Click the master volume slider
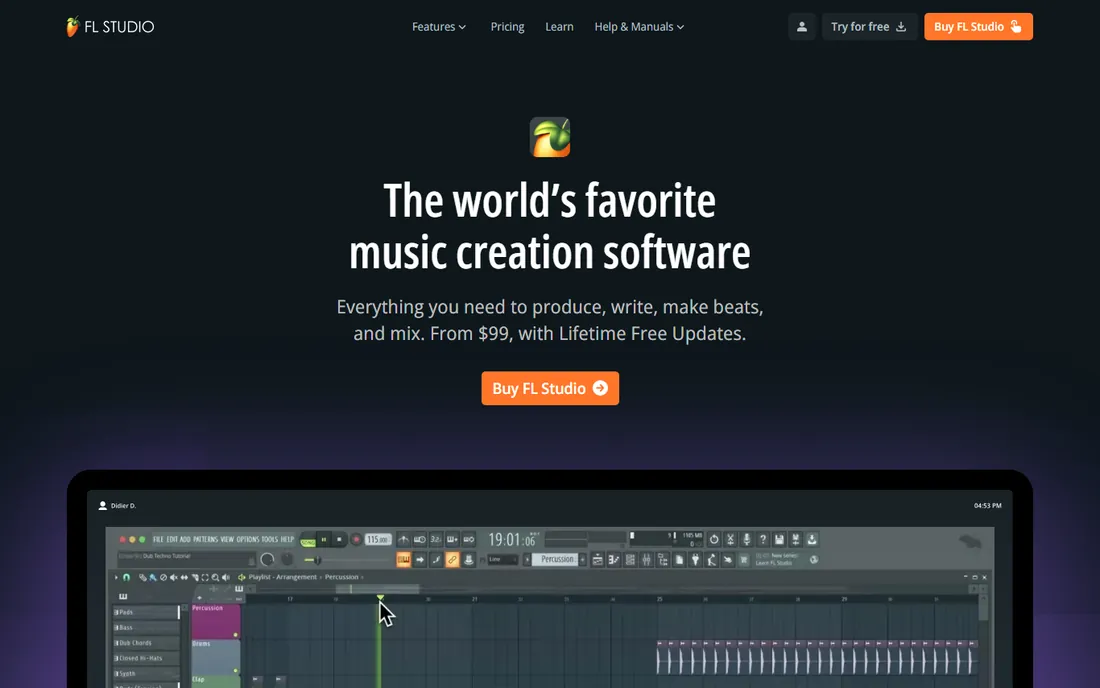The height and width of the screenshot is (688, 1100). 347,560
